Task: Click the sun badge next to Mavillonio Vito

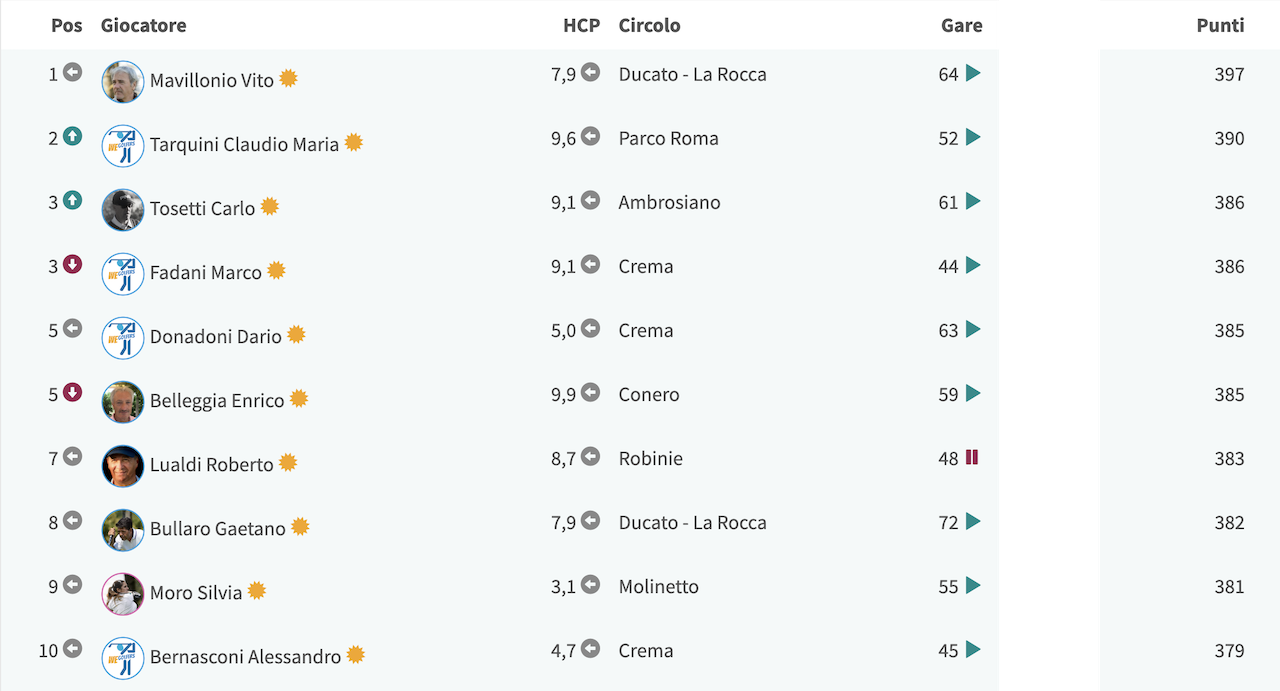Action: tap(288, 78)
